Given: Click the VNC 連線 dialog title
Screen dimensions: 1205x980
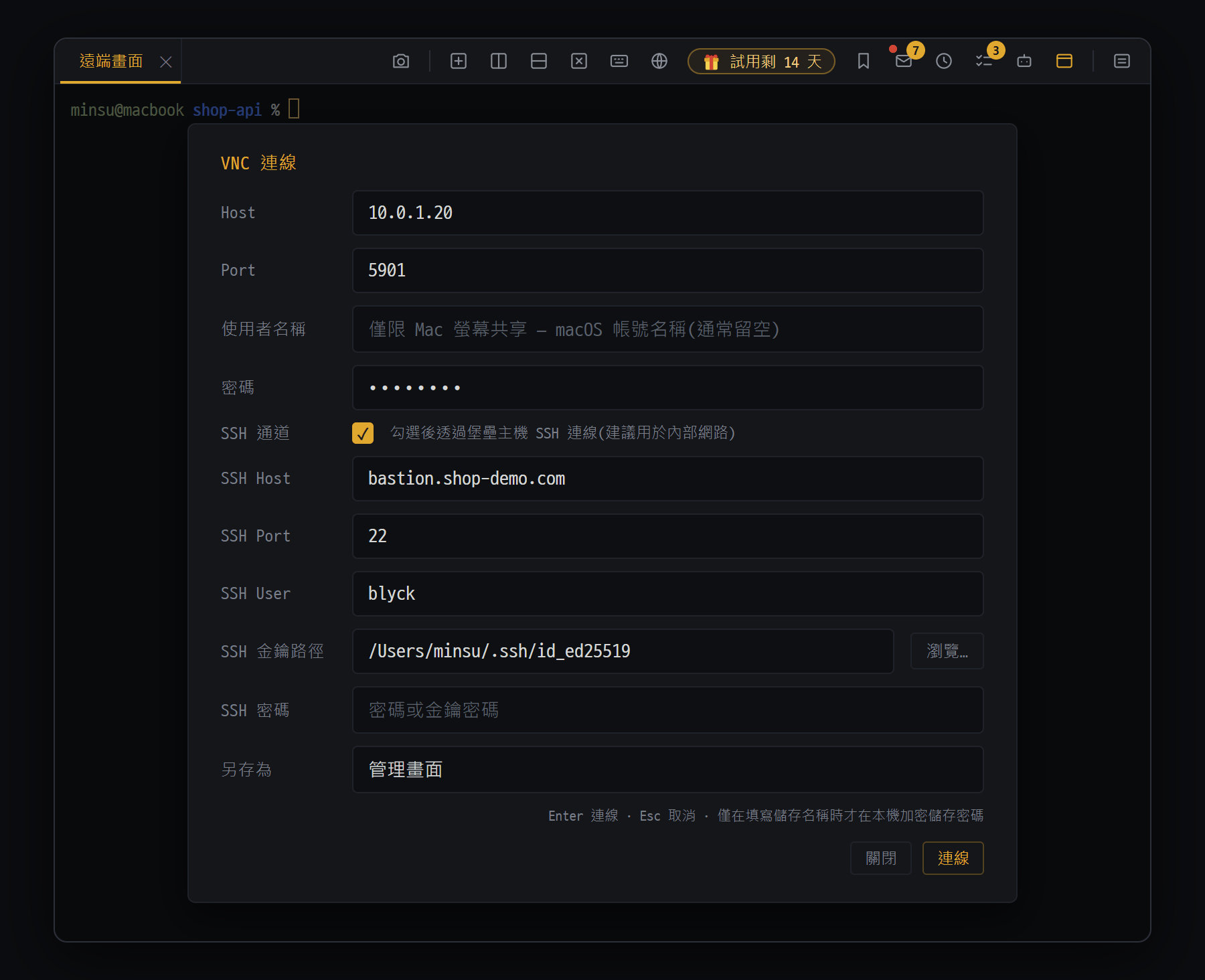Looking at the screenshot, I should click(258, 163).
